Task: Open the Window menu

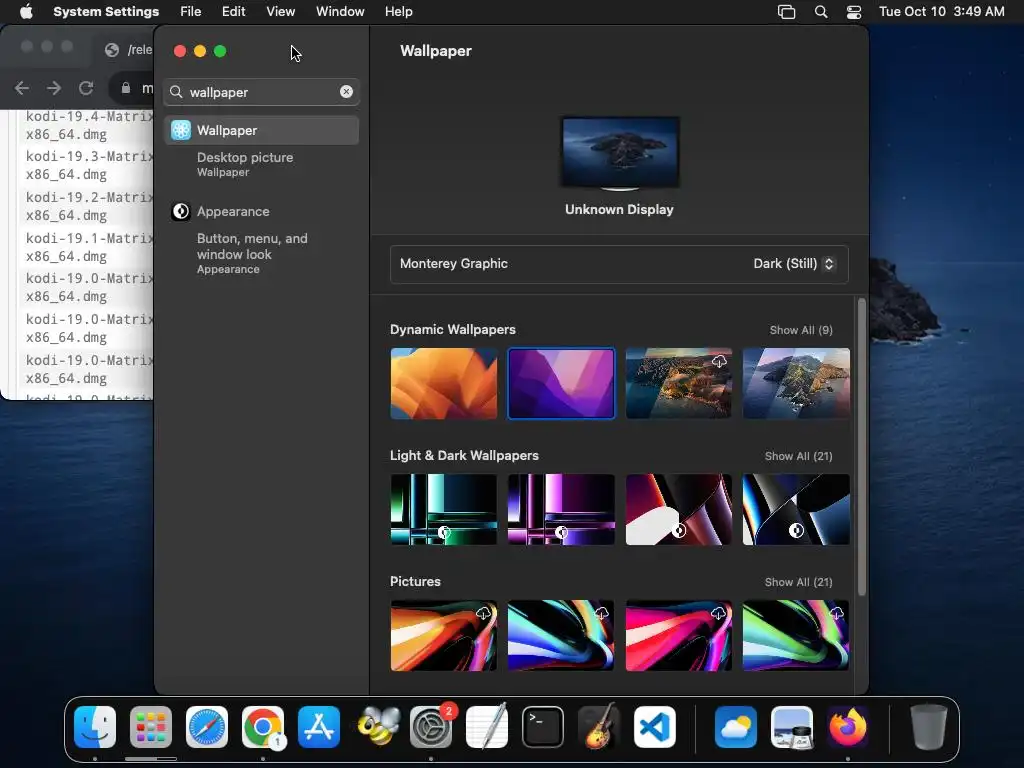Action: click(340, 12)
